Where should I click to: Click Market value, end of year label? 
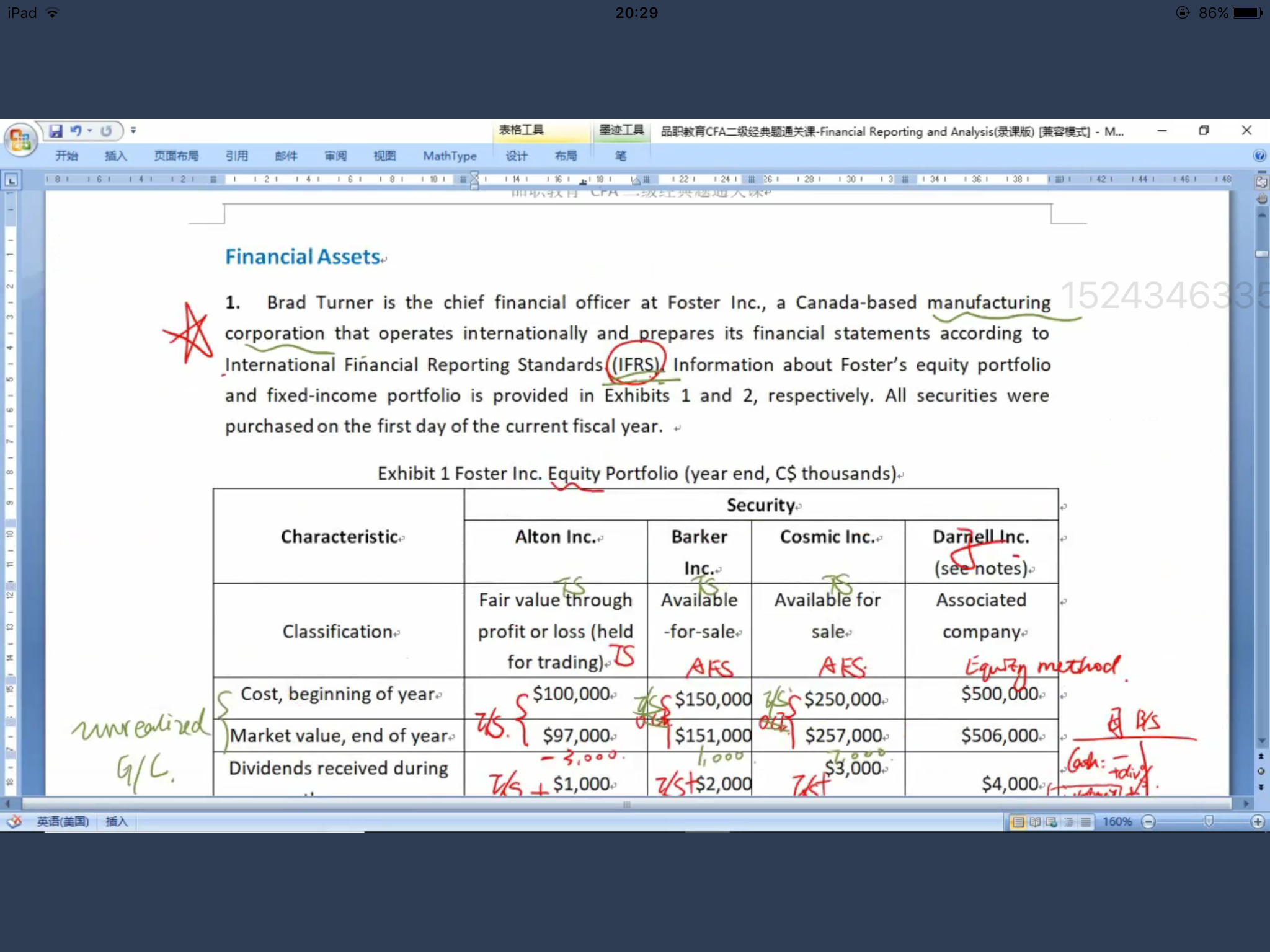pyautogui.click(x=339, y=736)
